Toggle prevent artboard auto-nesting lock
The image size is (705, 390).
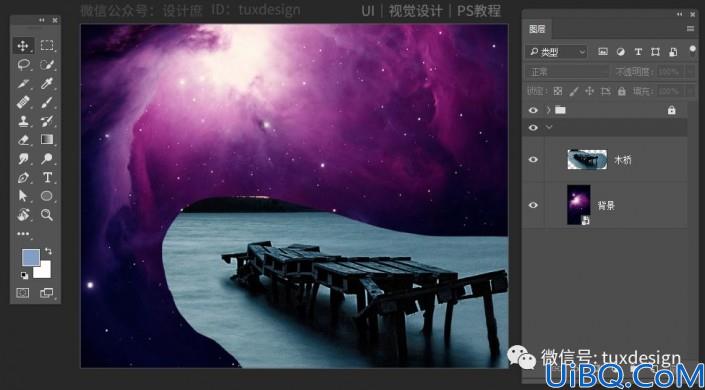pyautogui.click(x=606, y=91)
